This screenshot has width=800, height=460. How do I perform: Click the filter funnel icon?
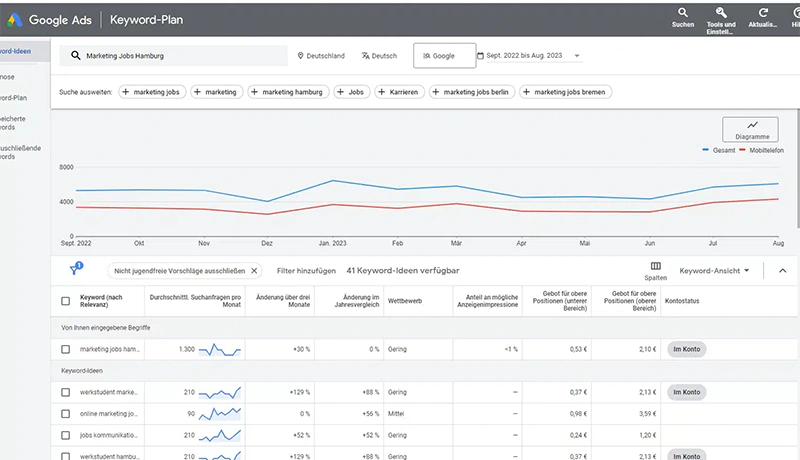[75, 269]
